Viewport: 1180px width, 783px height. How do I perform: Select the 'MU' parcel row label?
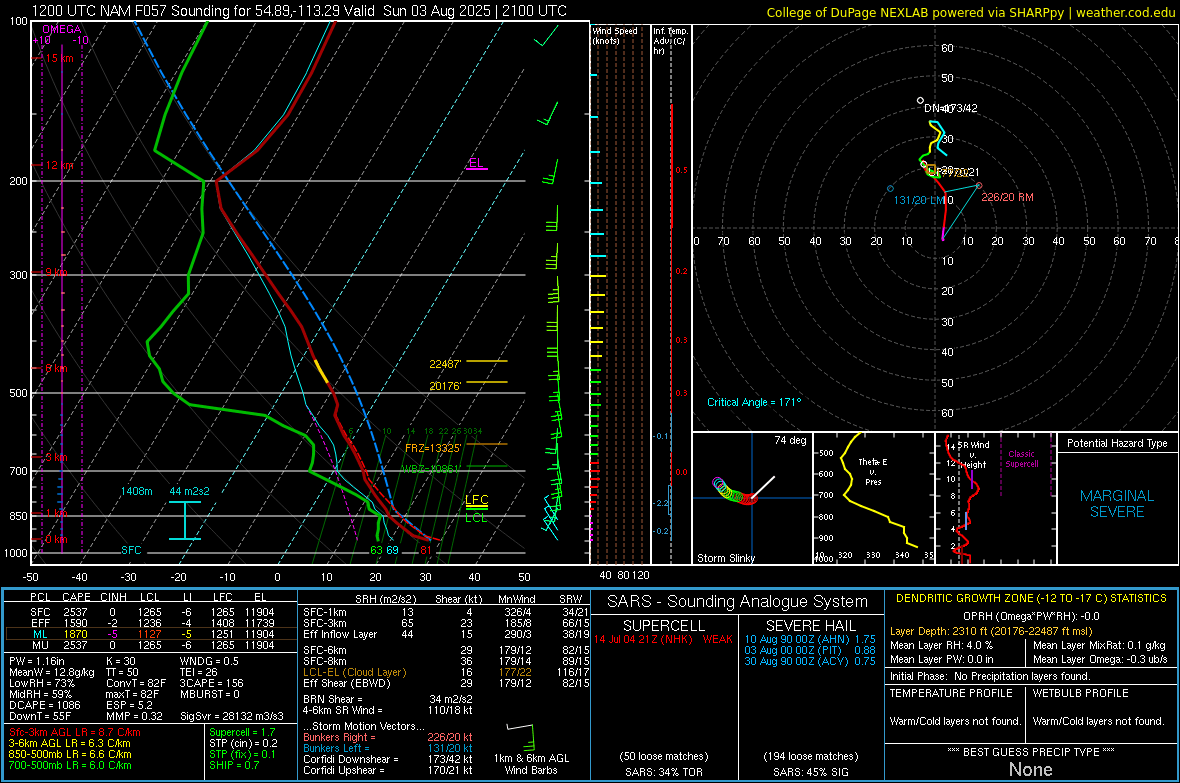coord(40,645)
